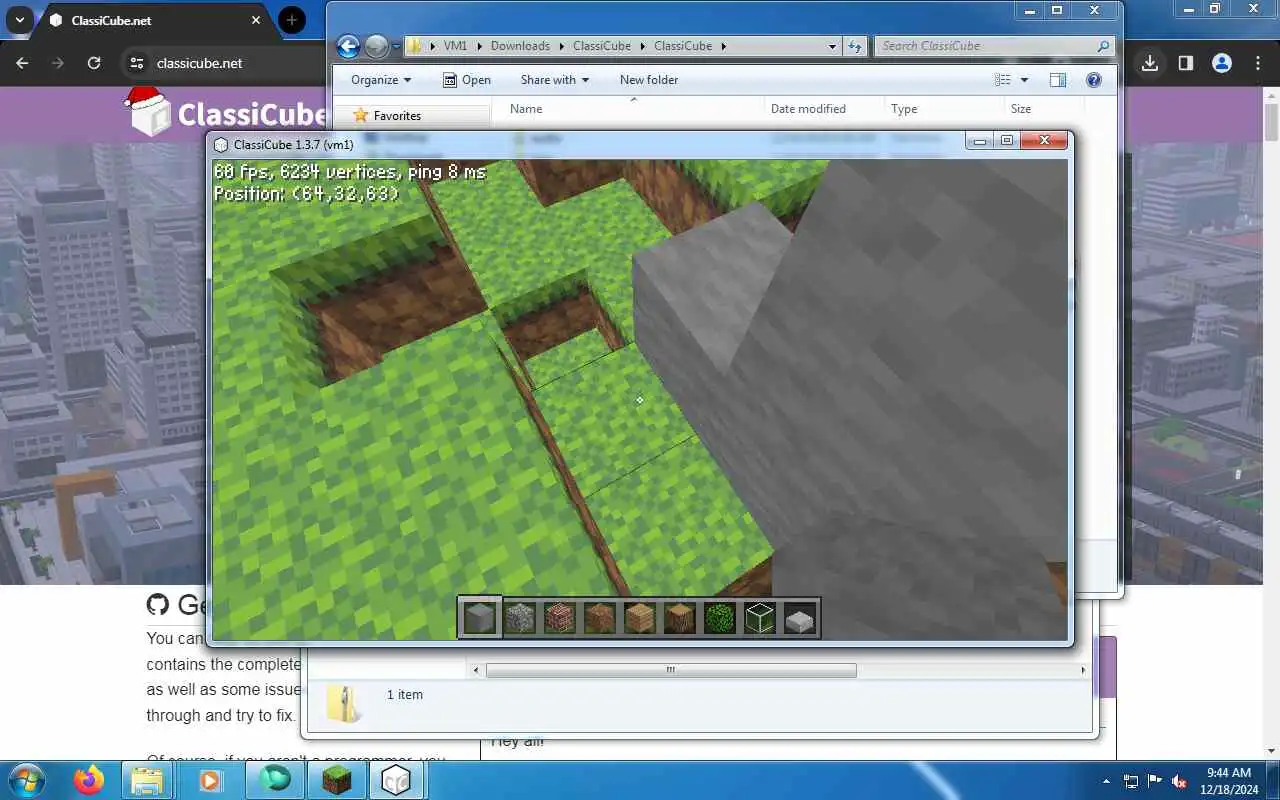Open Firefox from the taskbar
This screenshot has width=1280, height=800.
[x=89, y=780]
